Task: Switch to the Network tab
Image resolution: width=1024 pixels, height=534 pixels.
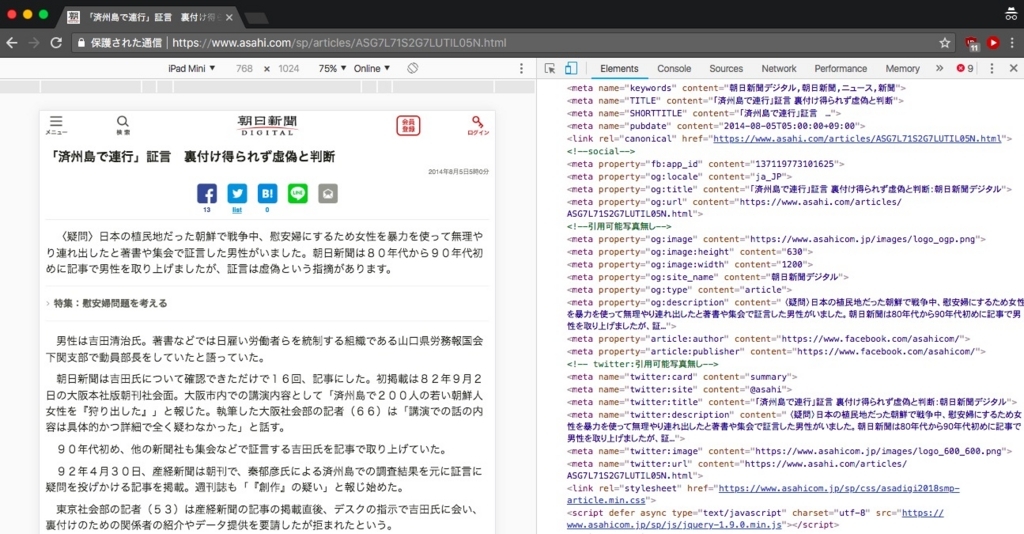Action: 778,68
